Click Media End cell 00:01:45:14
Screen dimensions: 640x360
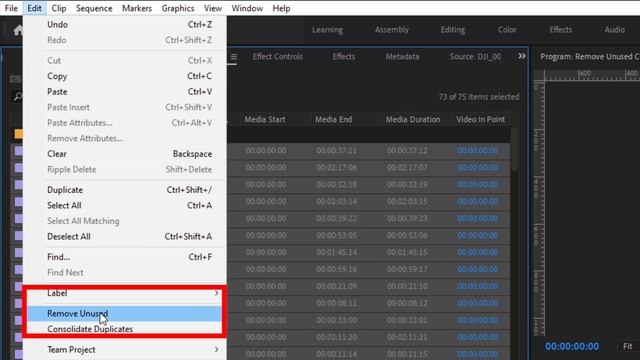[336, 252]
